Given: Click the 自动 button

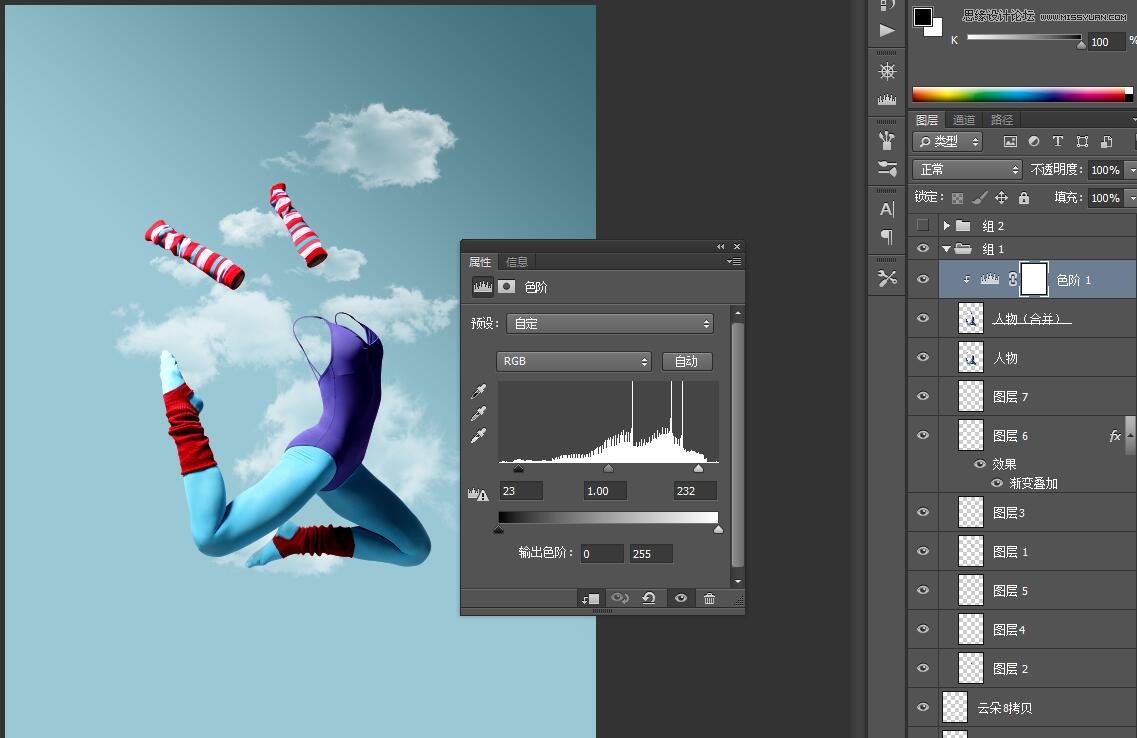Looking at the screenshot, I should click(686, 361).
